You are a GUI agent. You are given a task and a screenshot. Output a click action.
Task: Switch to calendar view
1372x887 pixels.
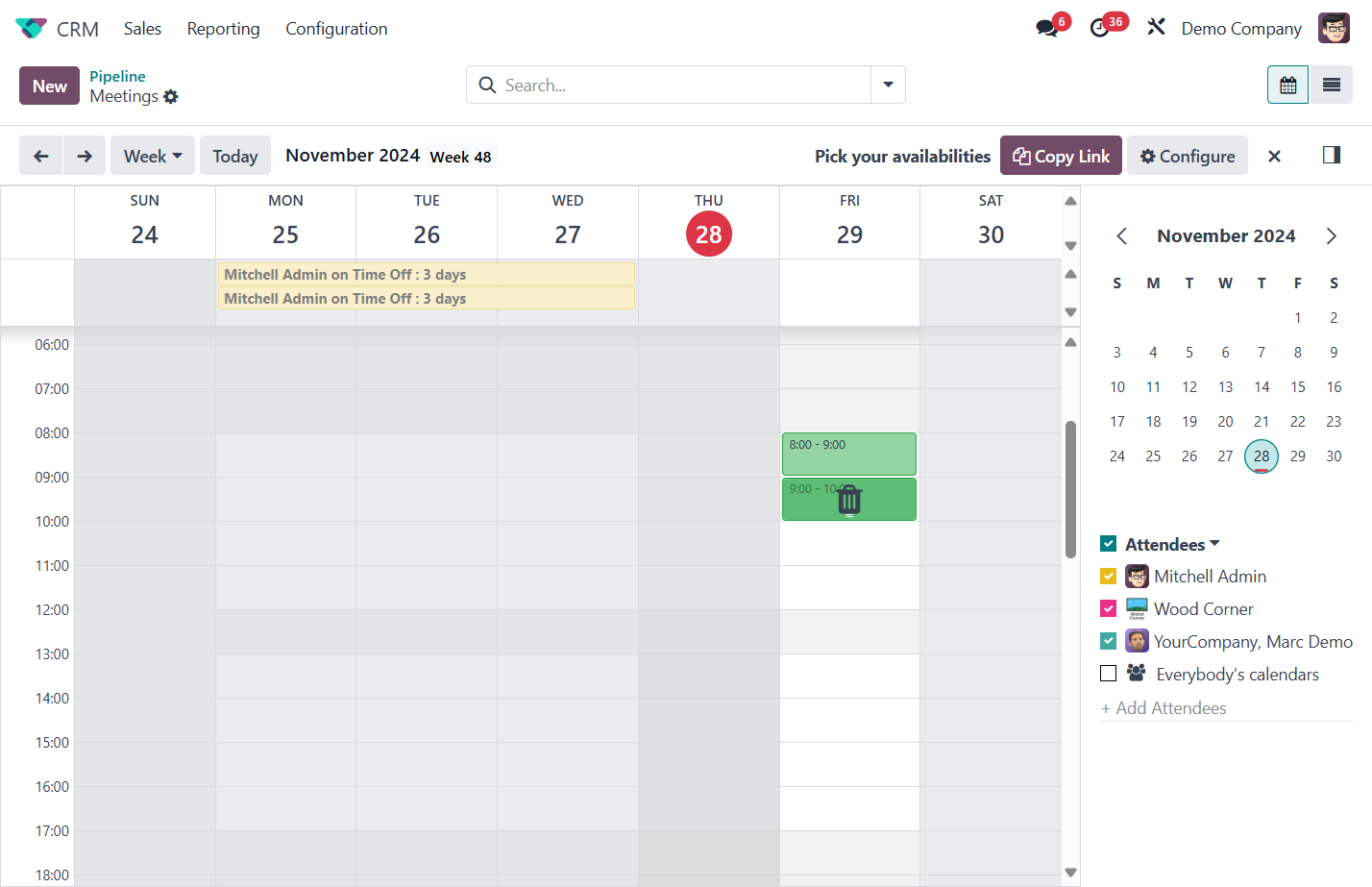(1287, 86)
